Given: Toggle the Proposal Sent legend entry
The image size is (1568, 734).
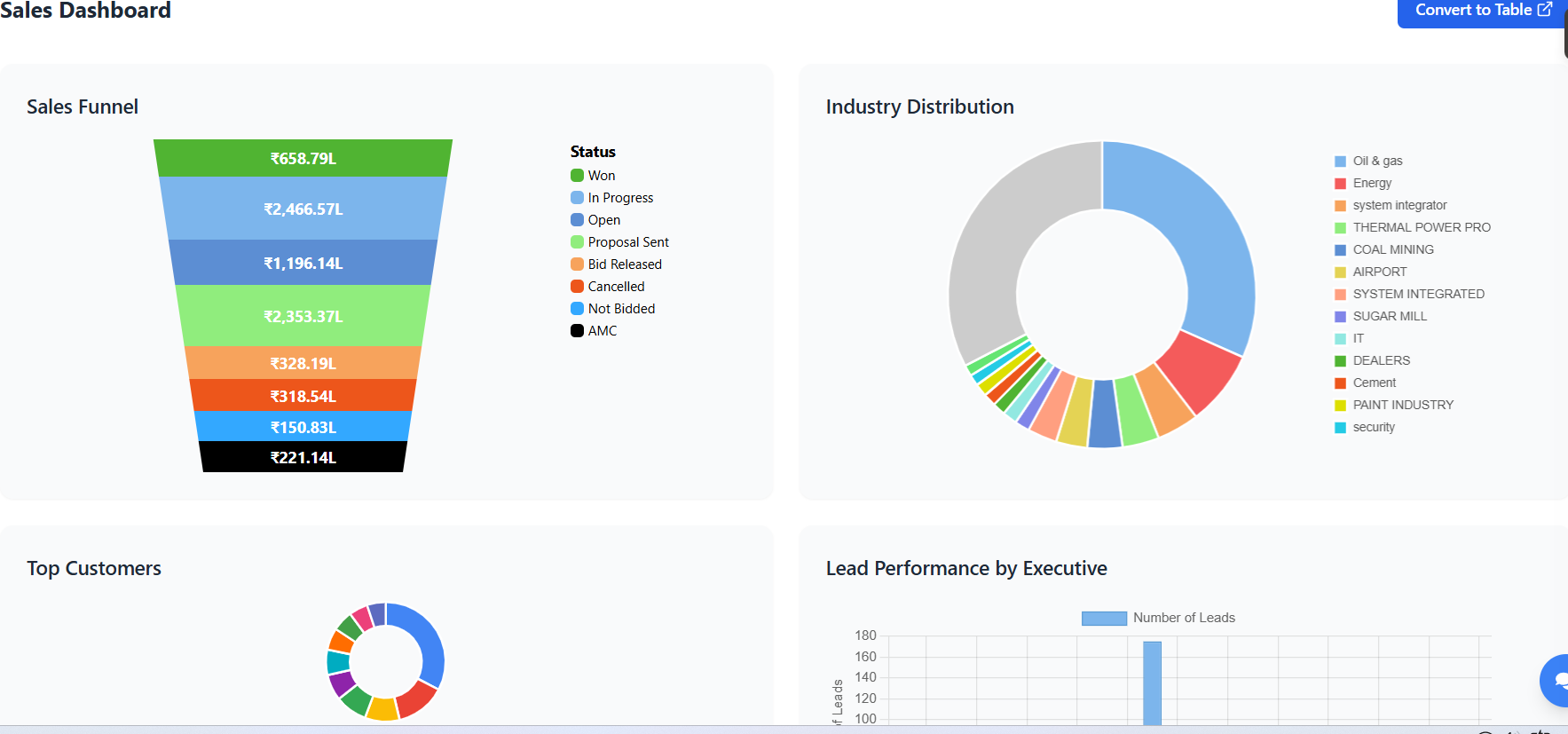Looking at the screenshot, I should (x=619, y=242).
